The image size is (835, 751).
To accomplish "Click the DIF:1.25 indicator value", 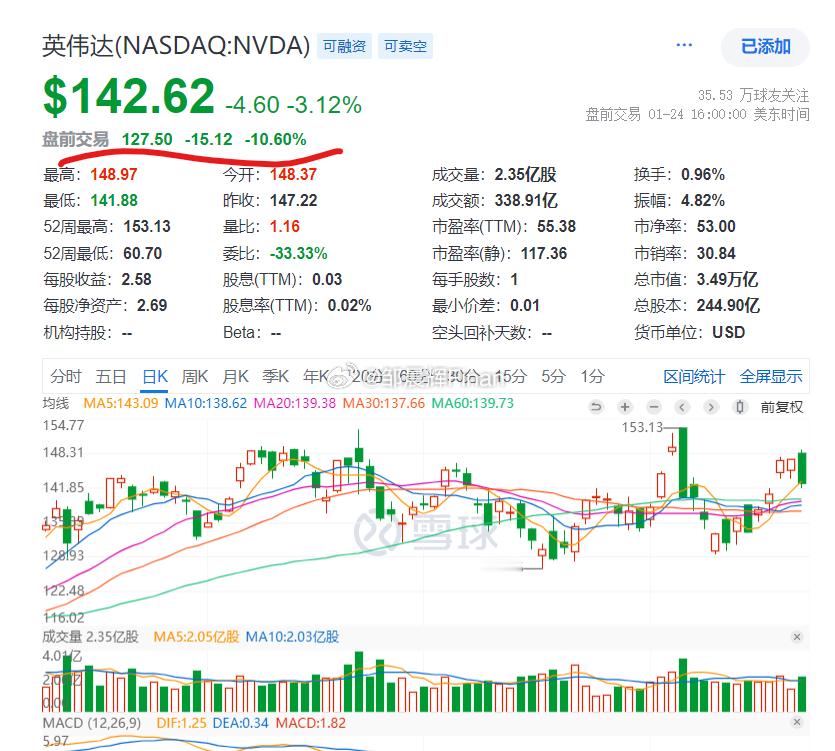I will (181, 723).
